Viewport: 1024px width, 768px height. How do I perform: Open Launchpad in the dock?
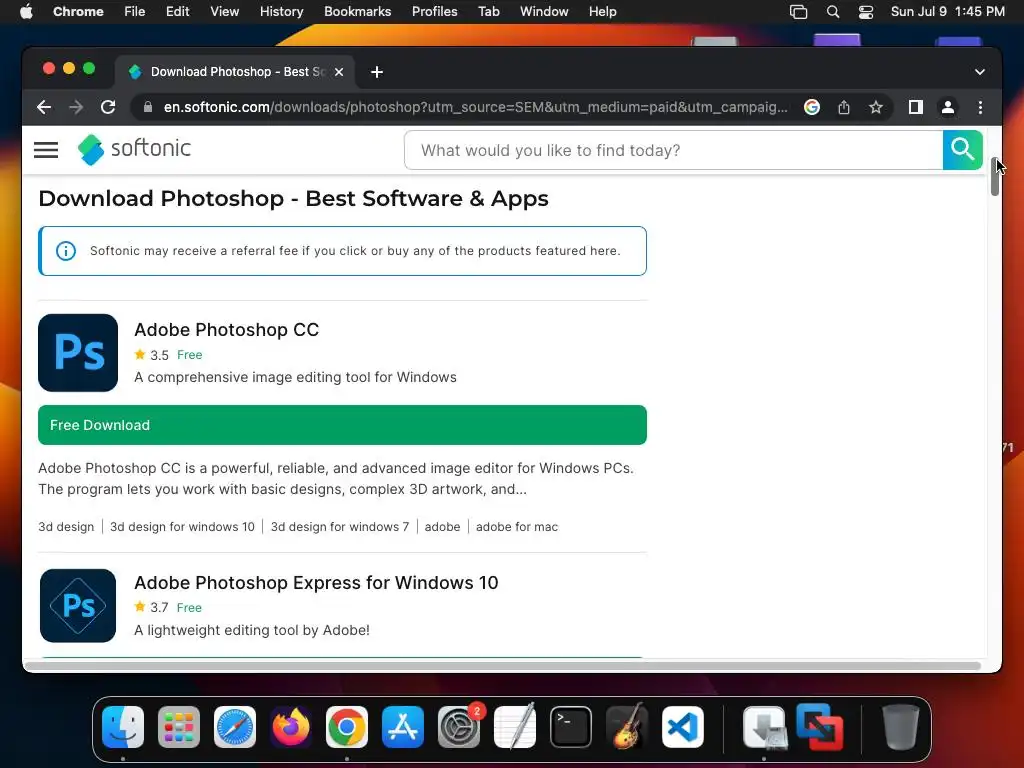179,727
